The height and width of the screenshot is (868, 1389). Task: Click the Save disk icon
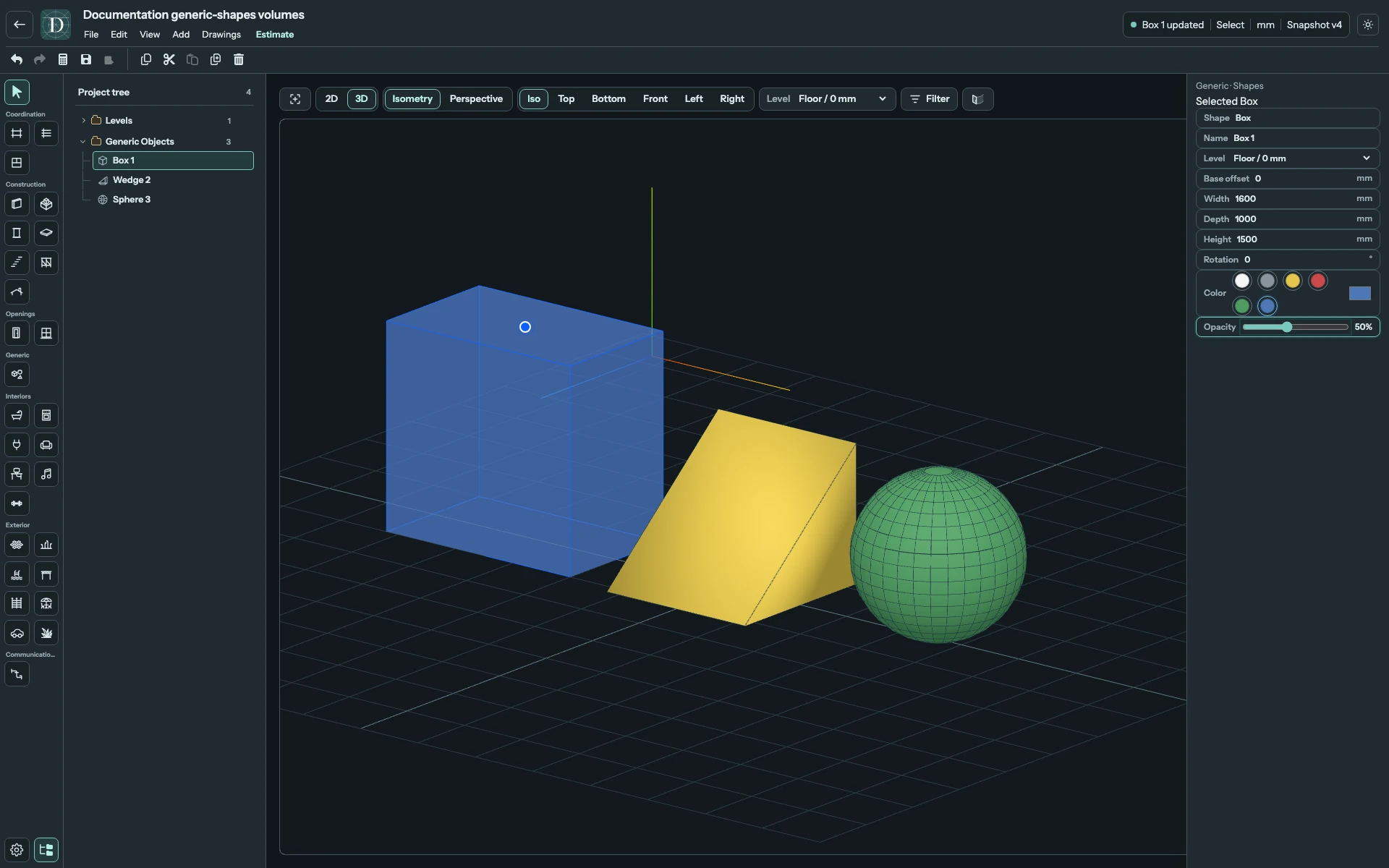coord(86,59)
